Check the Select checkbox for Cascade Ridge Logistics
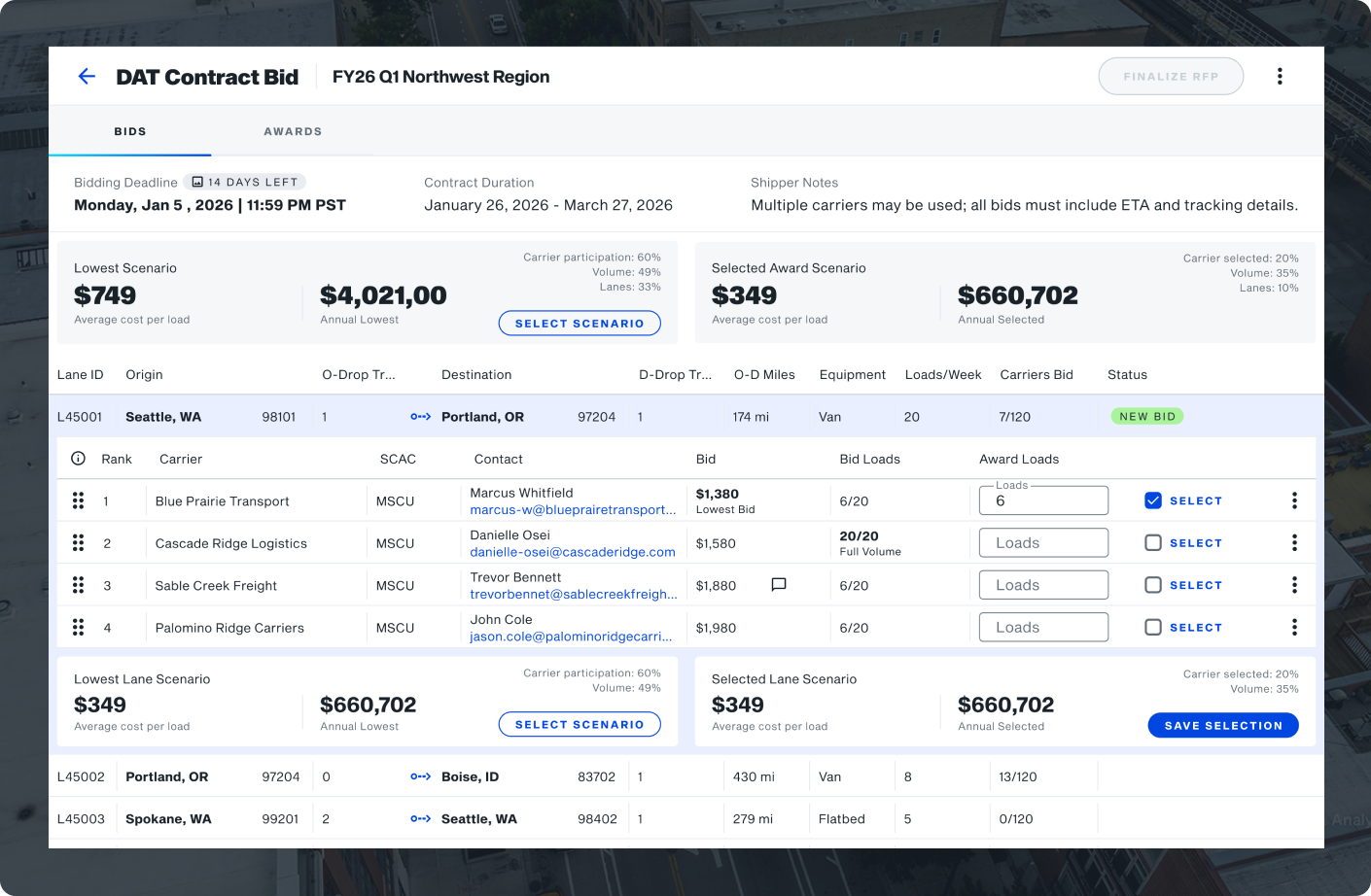The height and width of the screenshot is (896, 1371). [x=1153, y=543]
